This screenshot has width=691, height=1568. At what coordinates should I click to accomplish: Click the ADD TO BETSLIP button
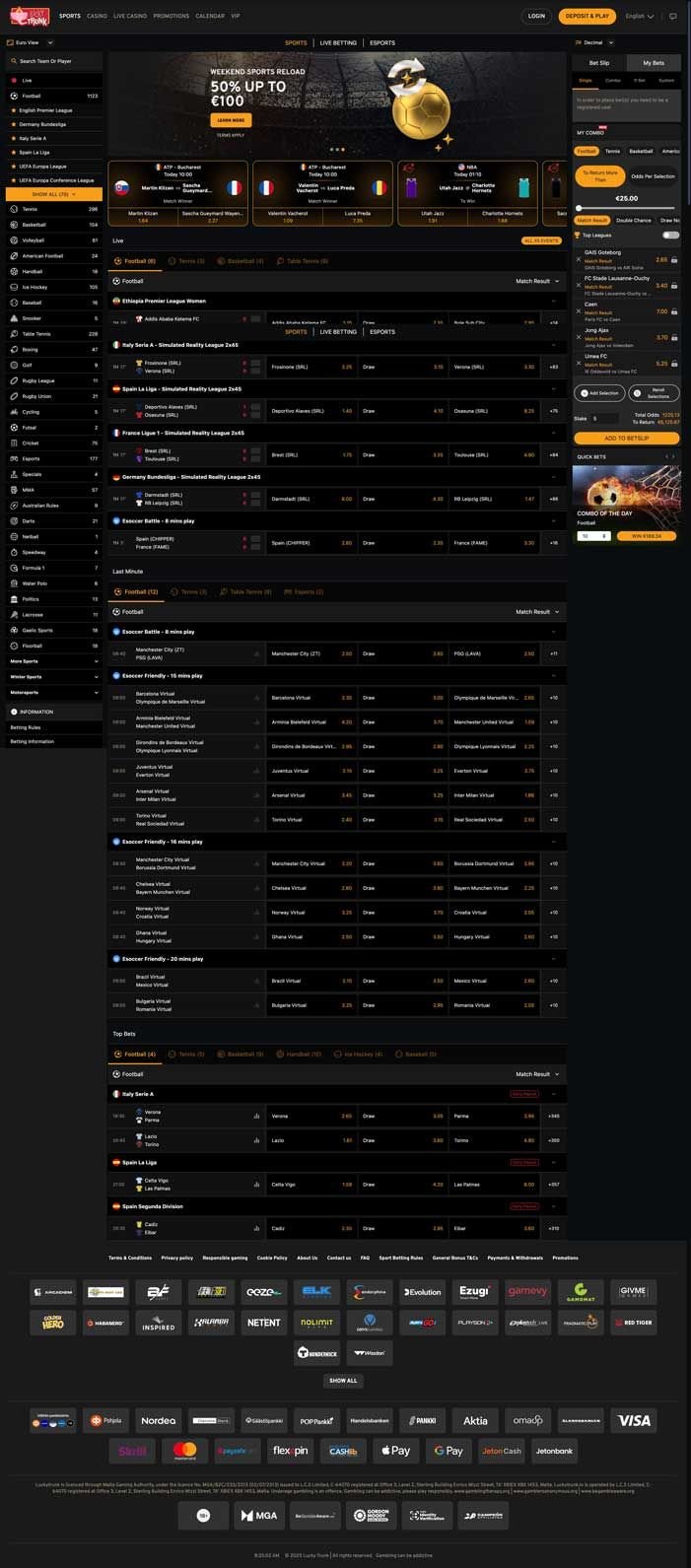[x=626, y=438]
